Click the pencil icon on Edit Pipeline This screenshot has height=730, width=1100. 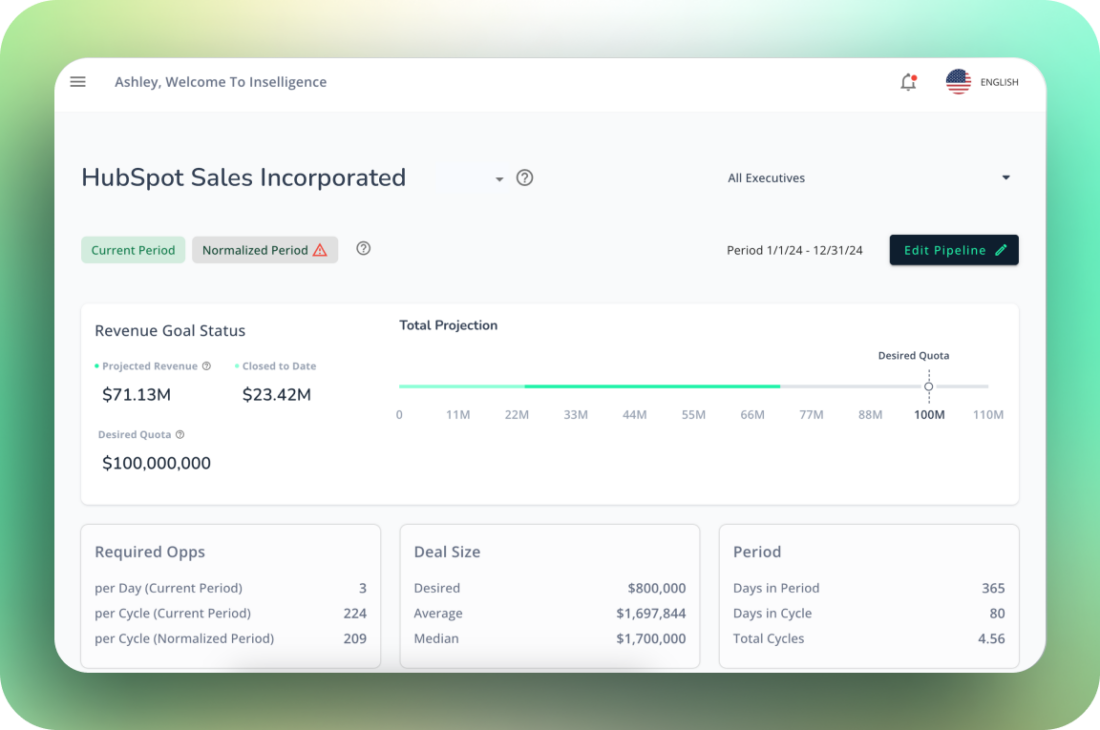pos(1001,250)
